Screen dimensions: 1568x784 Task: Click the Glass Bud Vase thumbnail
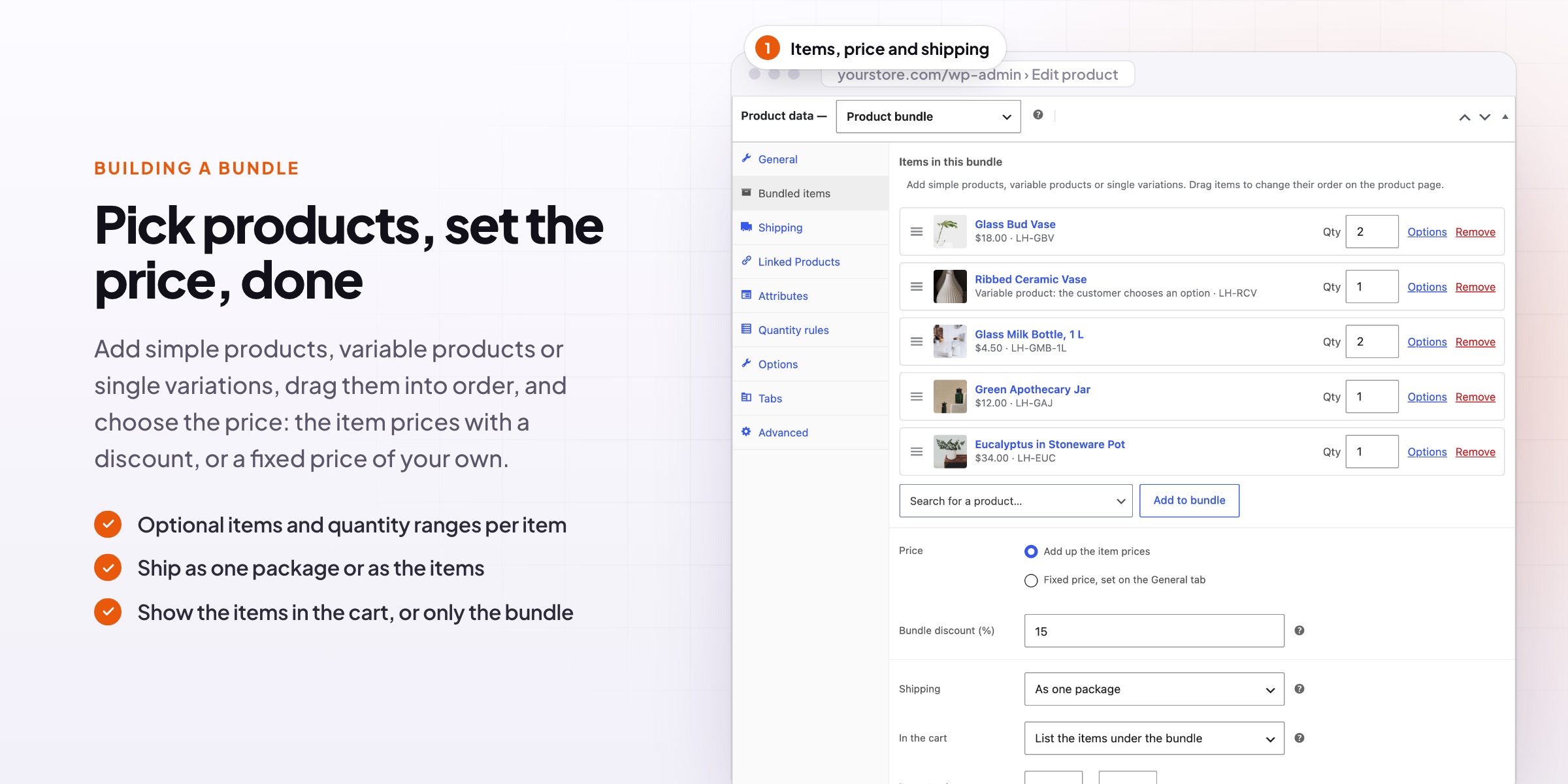(950, 232)
